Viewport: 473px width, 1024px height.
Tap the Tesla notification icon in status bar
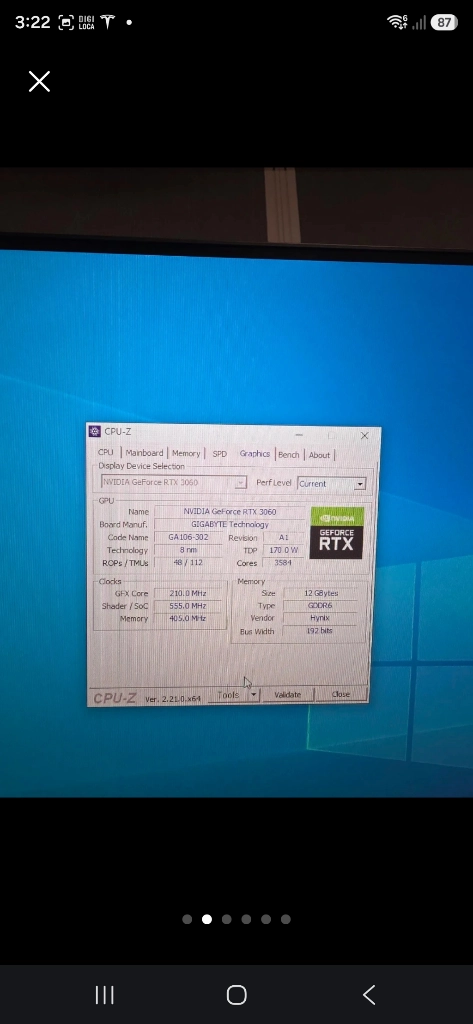107,22
